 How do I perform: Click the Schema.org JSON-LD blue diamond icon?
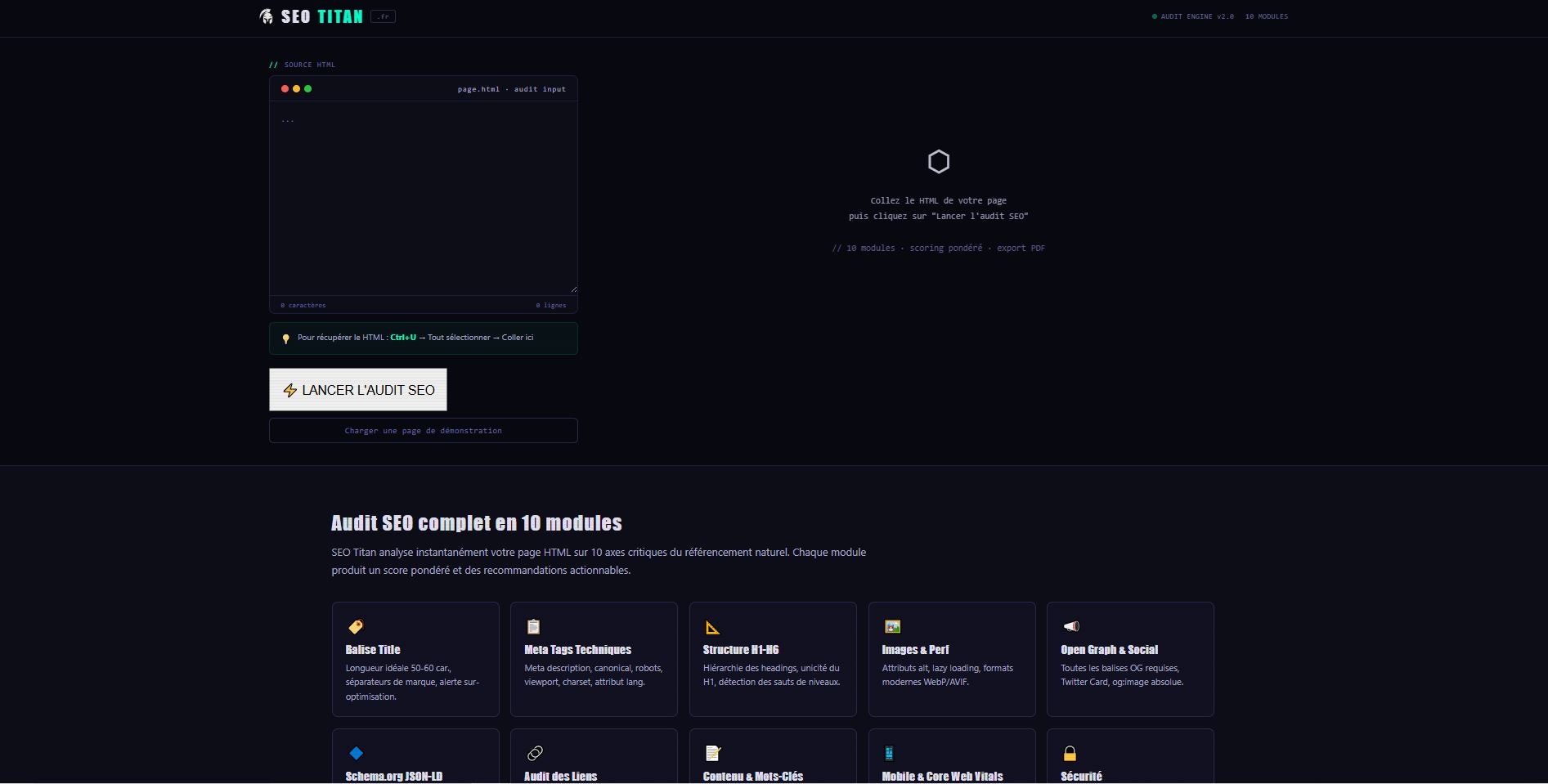(x=356, y=753)
